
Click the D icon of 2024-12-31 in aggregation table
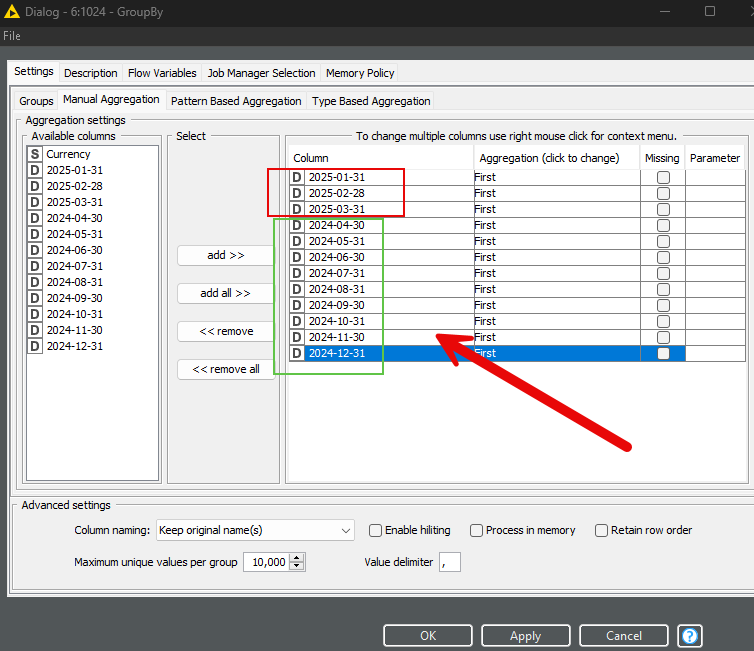(297, 353)
